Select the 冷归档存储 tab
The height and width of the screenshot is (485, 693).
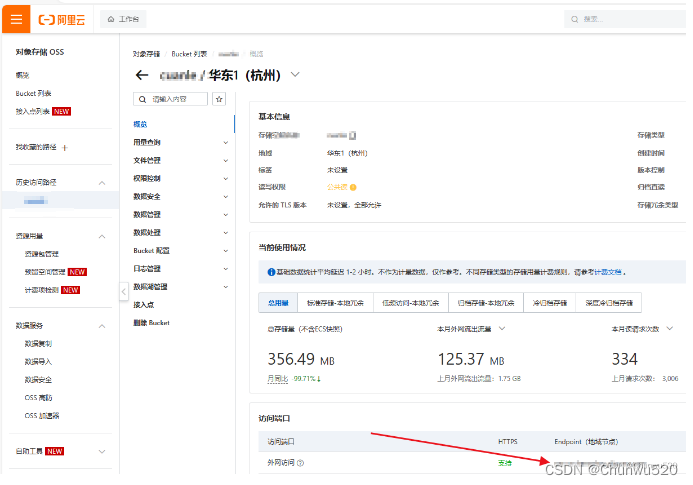(549, 303)
